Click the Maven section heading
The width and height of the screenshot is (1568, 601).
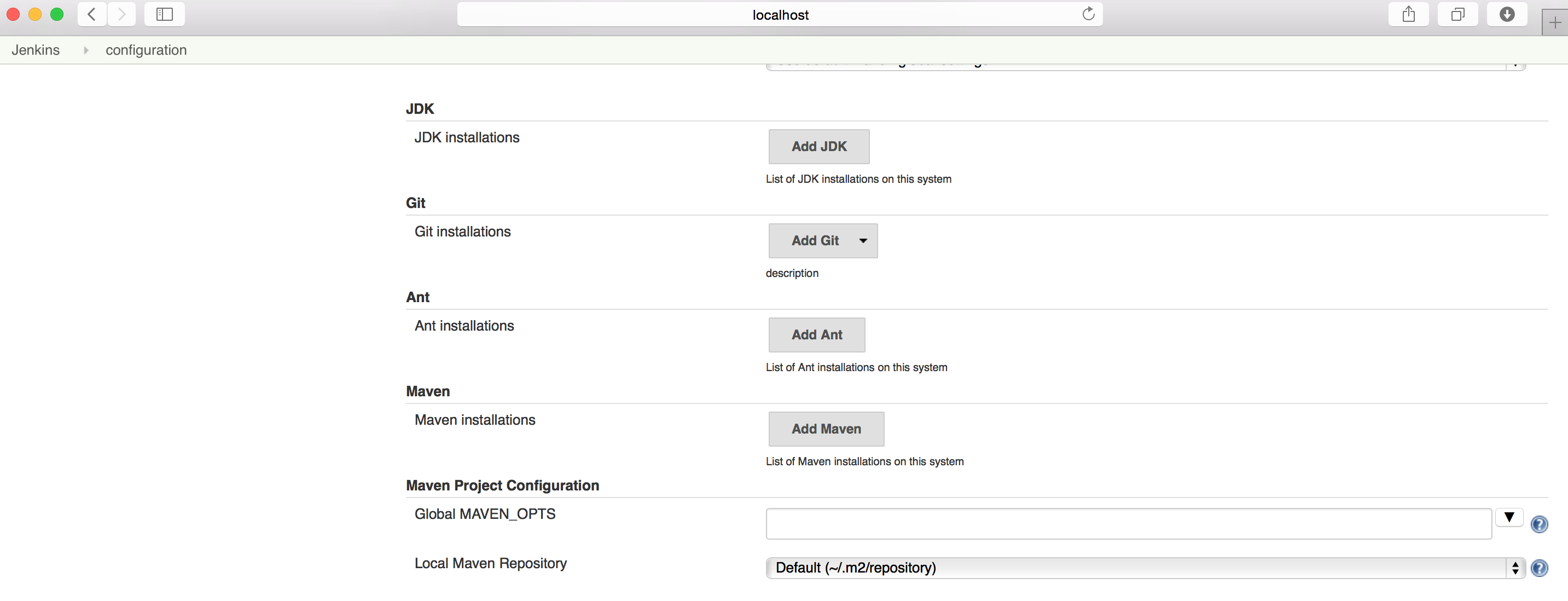point(428,391)
